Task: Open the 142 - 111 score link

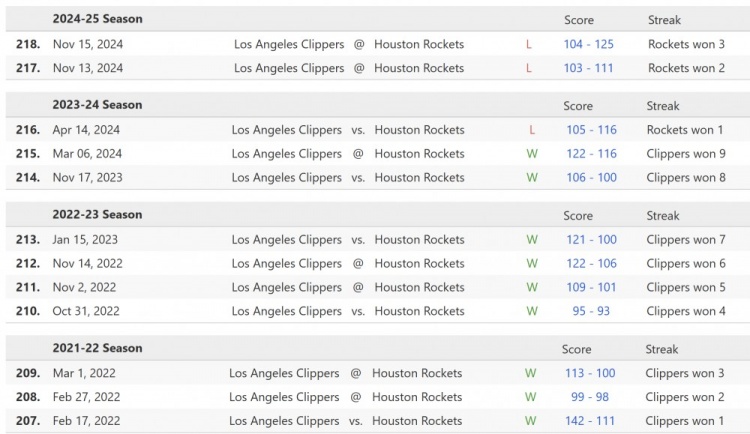Action: [x=590, y=421]
